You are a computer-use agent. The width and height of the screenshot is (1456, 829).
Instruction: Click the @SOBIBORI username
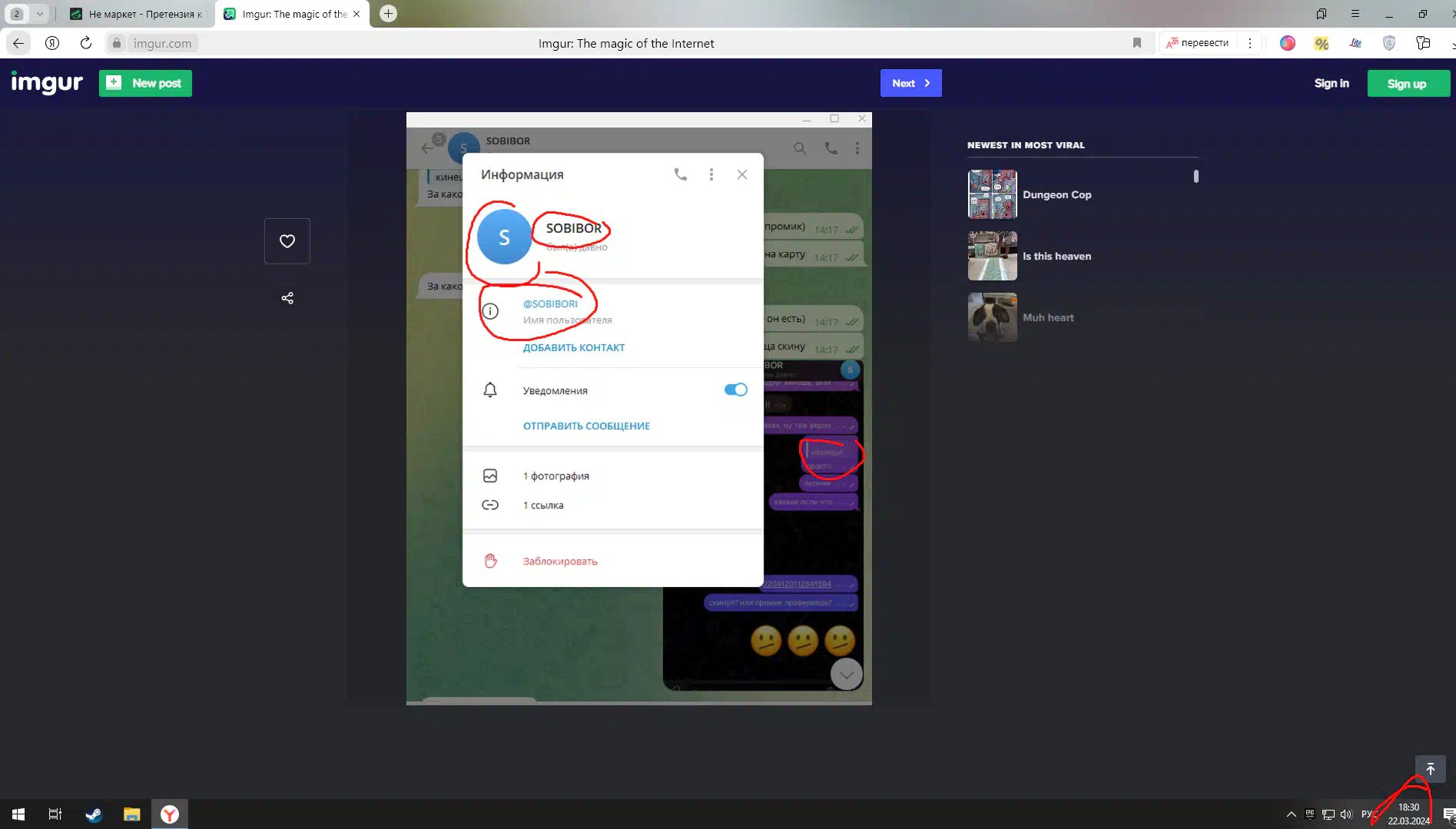pos(550,303)
